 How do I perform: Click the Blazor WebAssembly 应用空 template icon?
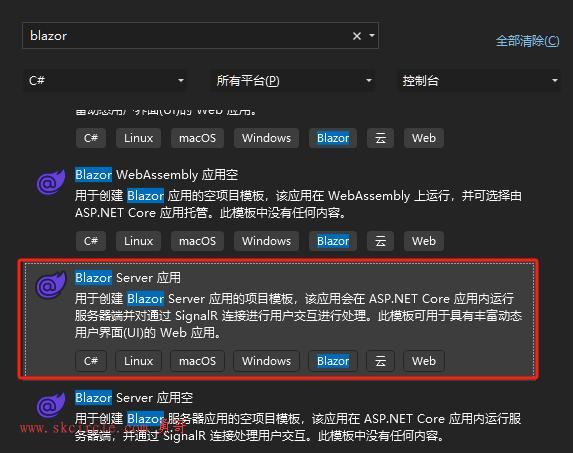point(51,182)
